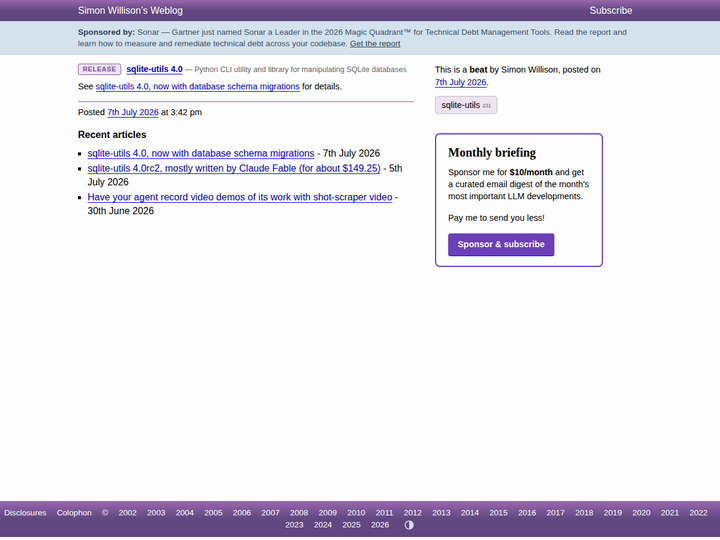This screenshot has height=540, width=720.
Task: Go to 2014 archive
Action: click(470, 513)
